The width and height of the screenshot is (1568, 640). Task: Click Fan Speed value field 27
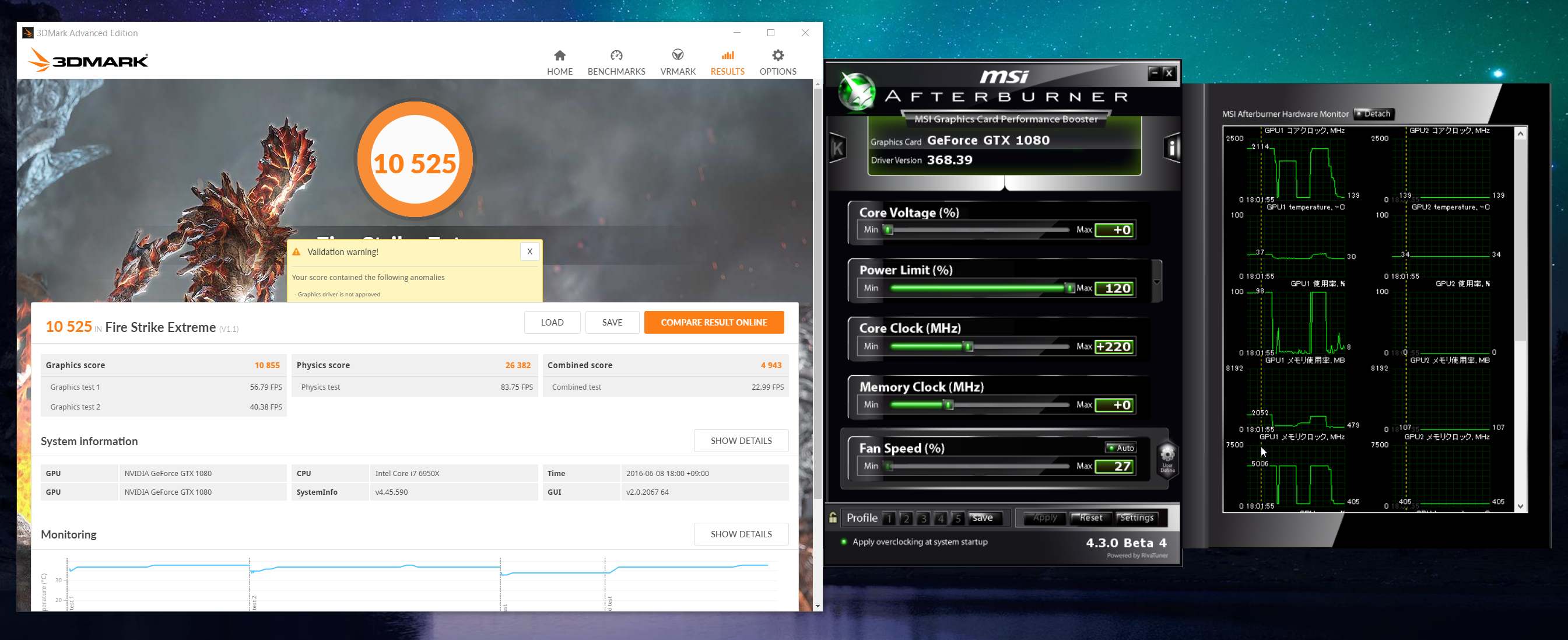pos(1114,467)
